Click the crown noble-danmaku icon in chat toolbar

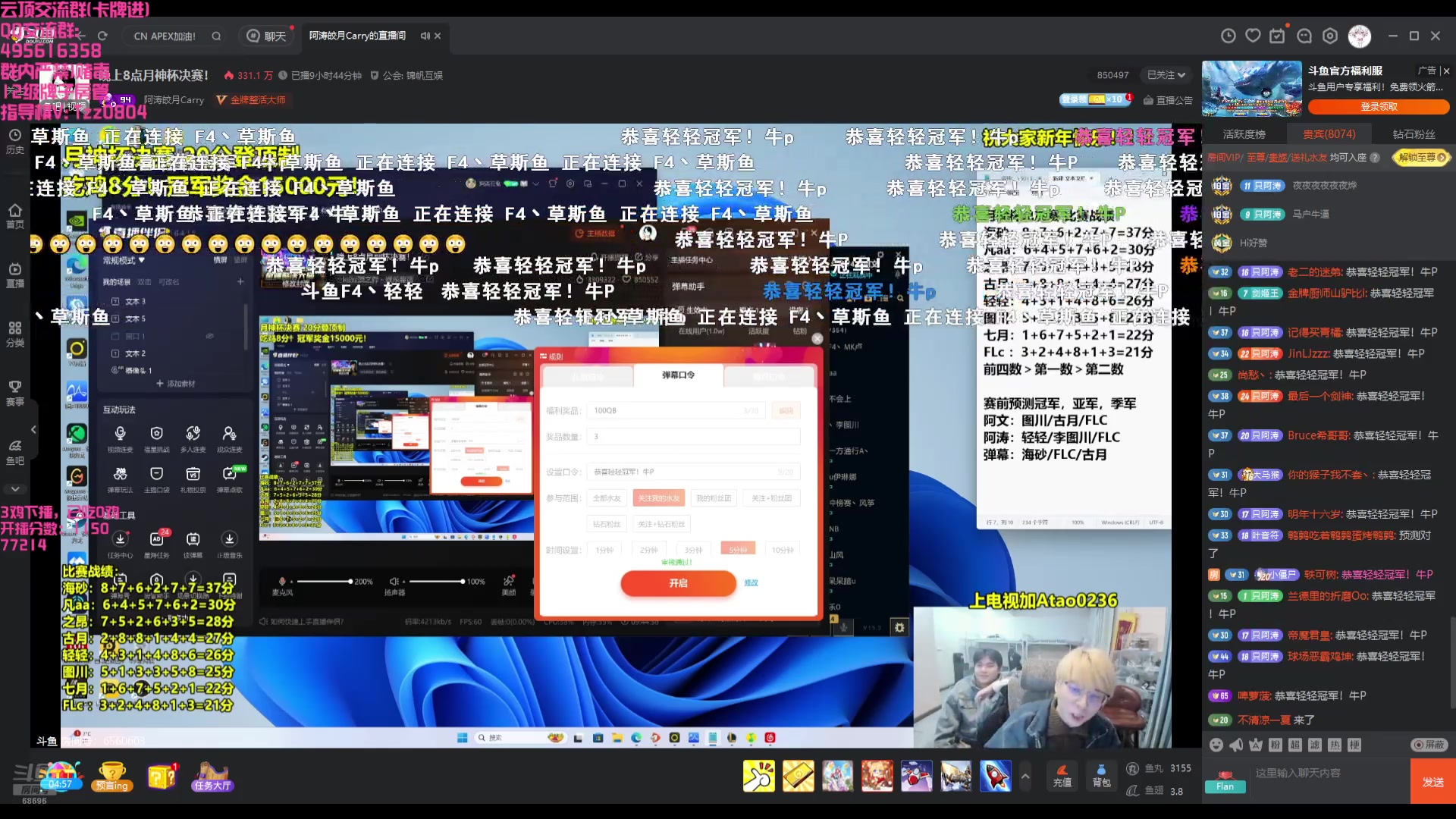click(1256, 745)
